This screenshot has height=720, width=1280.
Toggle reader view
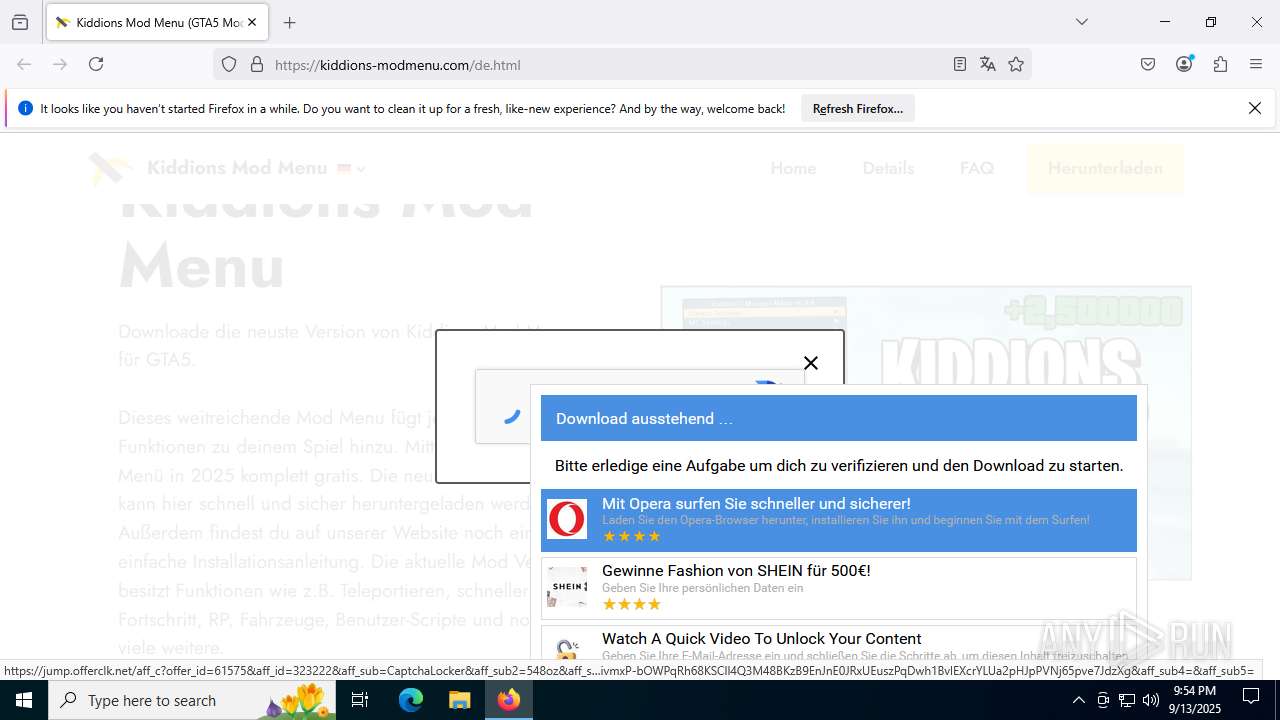pos(960,64)
